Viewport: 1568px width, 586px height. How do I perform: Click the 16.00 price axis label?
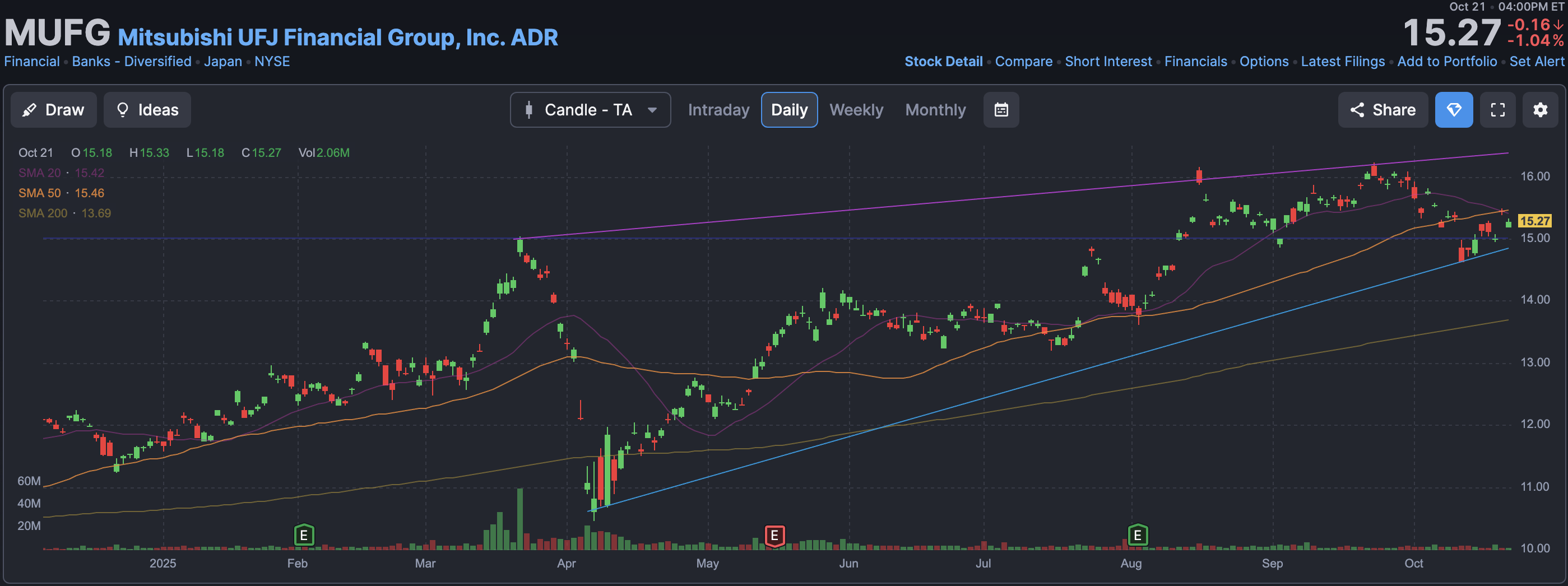[1535, 176]
